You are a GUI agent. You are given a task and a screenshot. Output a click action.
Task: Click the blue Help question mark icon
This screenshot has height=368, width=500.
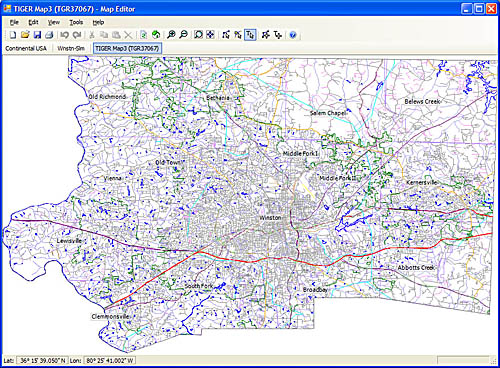click(293, 35)
